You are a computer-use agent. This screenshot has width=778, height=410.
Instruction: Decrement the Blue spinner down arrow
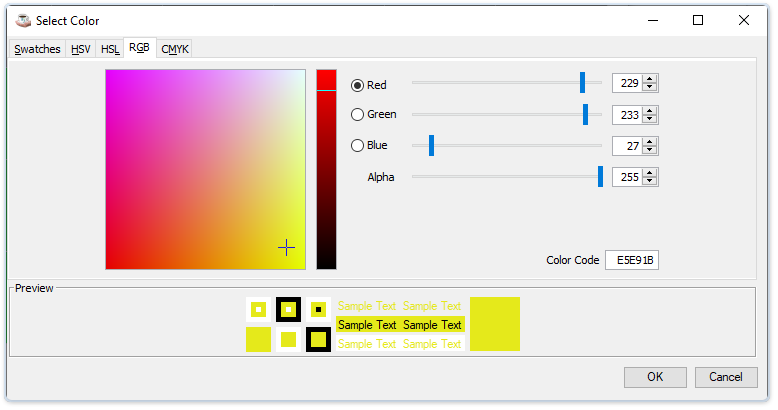[x=650, y=150]
